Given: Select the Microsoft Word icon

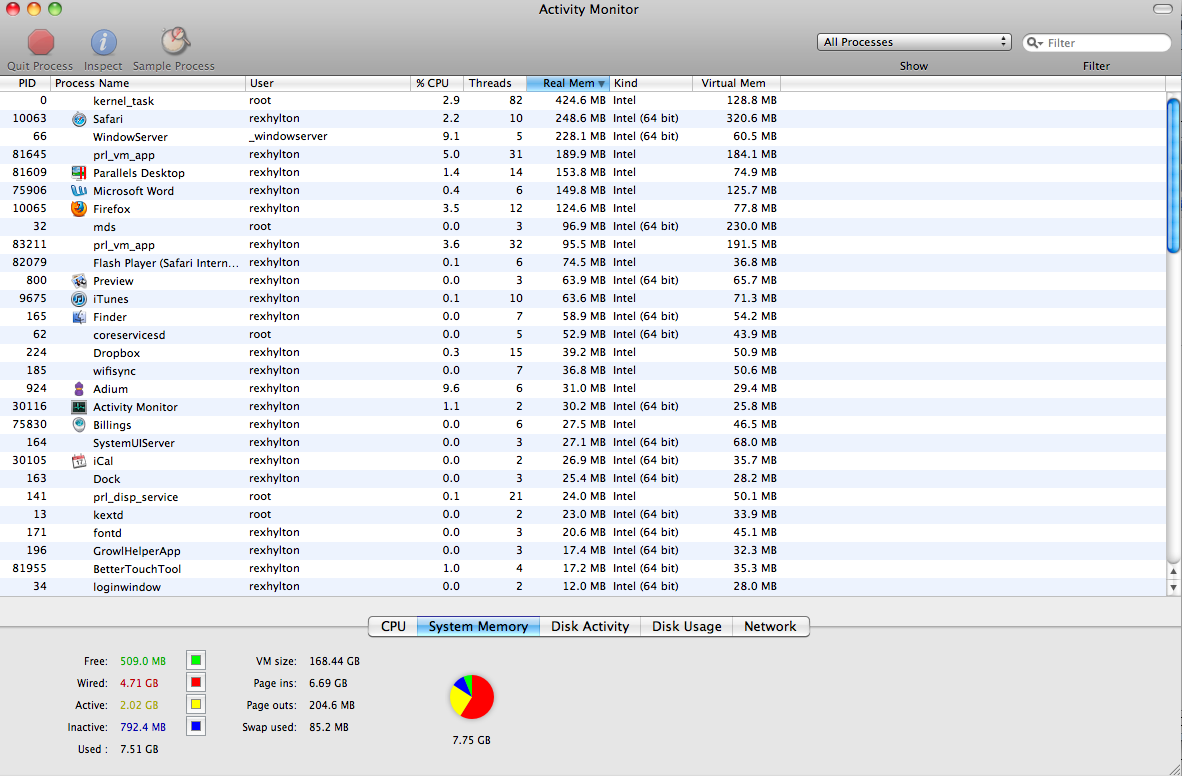Looking at the screenshot, I should (79, 191).
